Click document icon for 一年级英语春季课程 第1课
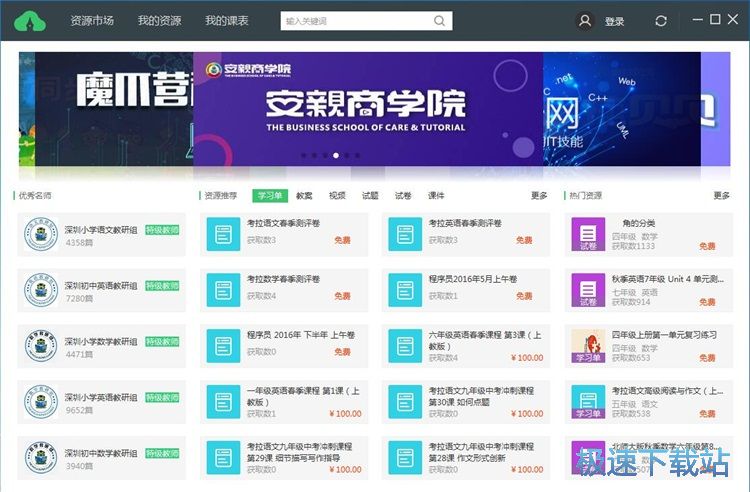The image size is (750, 492). click(x=223, y=402)
